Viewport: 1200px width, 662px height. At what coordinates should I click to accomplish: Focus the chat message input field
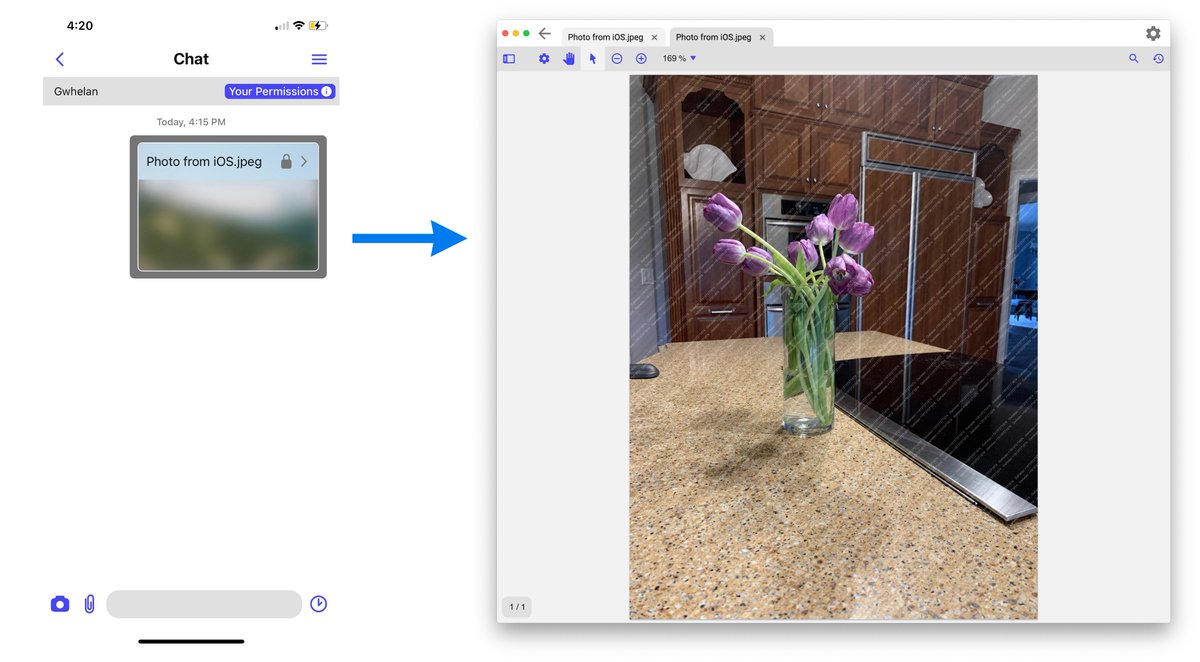[x=204, y=604]
